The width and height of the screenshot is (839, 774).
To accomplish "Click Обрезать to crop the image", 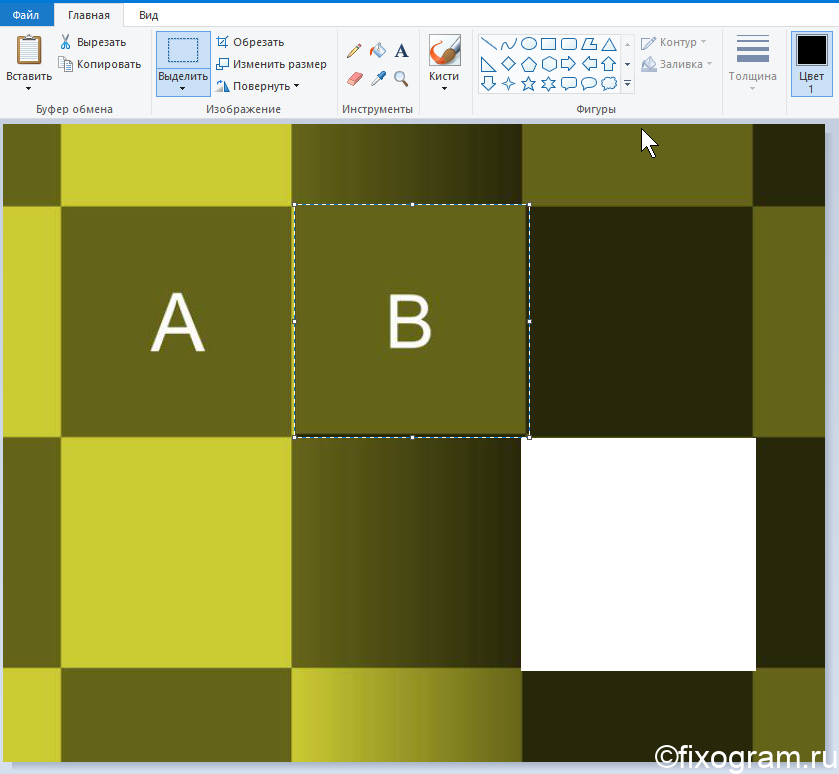I will [x=258, y=42].
